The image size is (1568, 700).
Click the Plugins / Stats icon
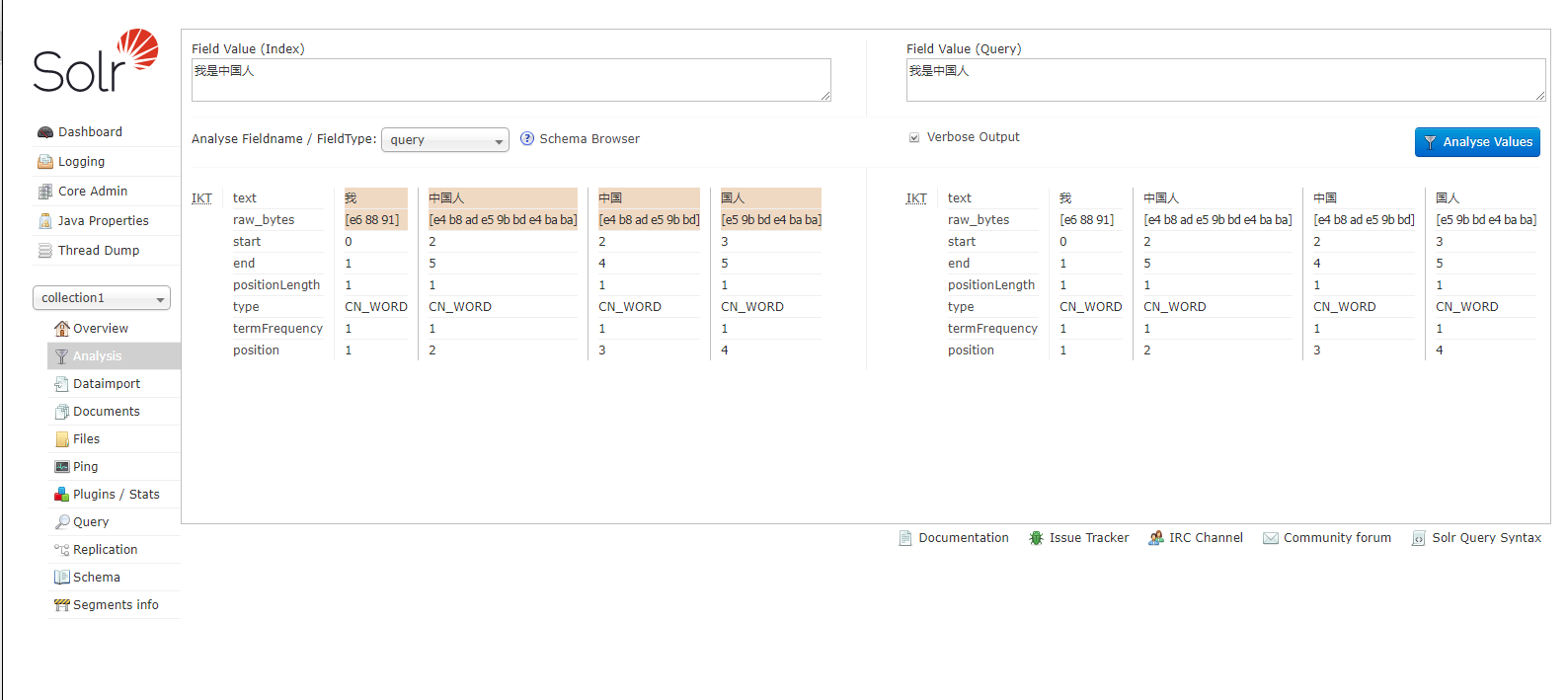[x=61, y=495]
